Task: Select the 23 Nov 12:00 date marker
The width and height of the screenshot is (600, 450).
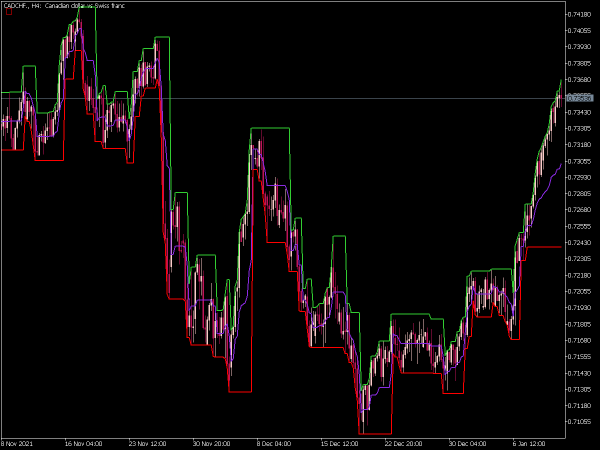Action: [148, 444]
